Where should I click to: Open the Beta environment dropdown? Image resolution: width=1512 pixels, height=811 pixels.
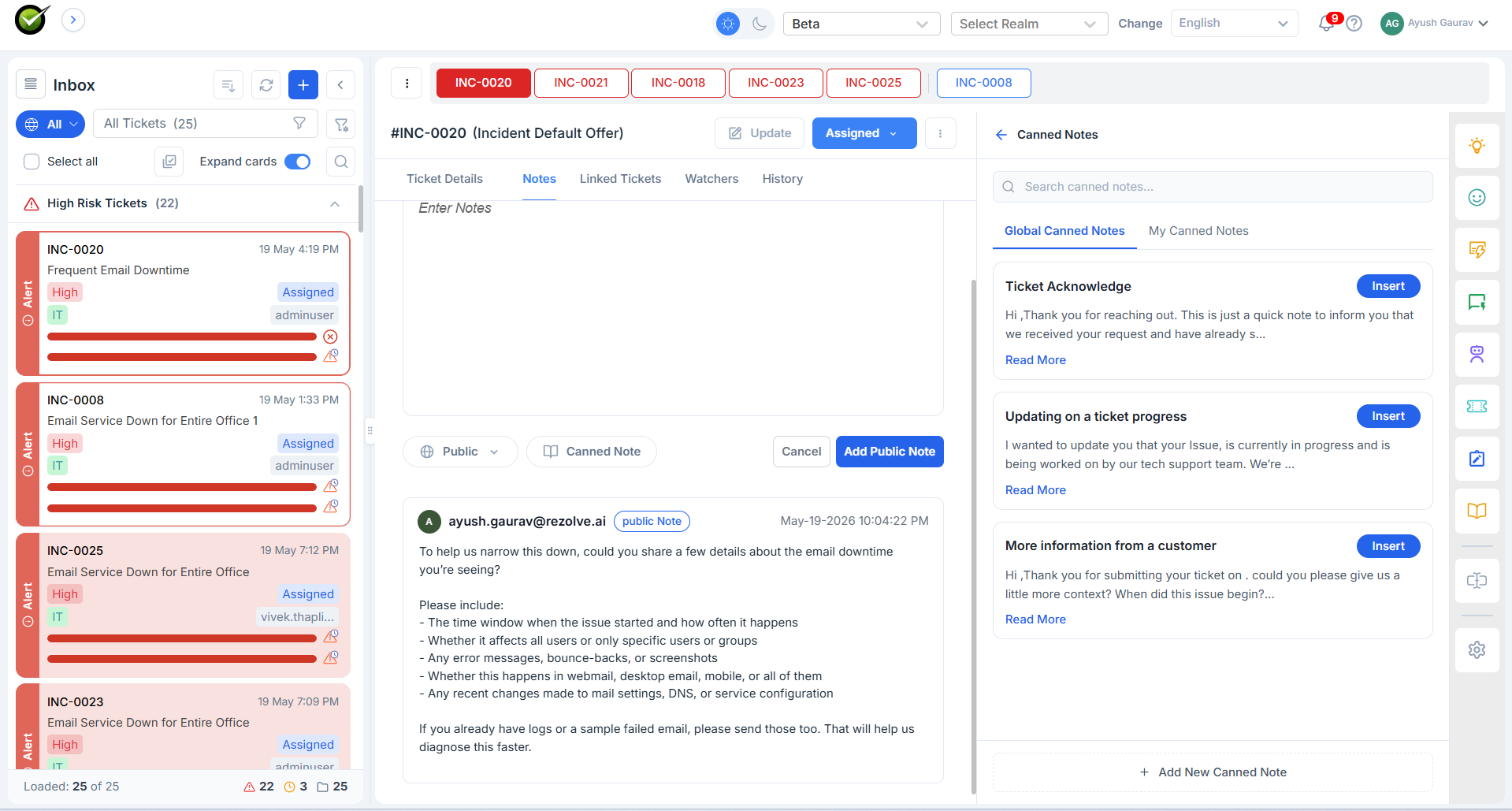click(861, 24)
